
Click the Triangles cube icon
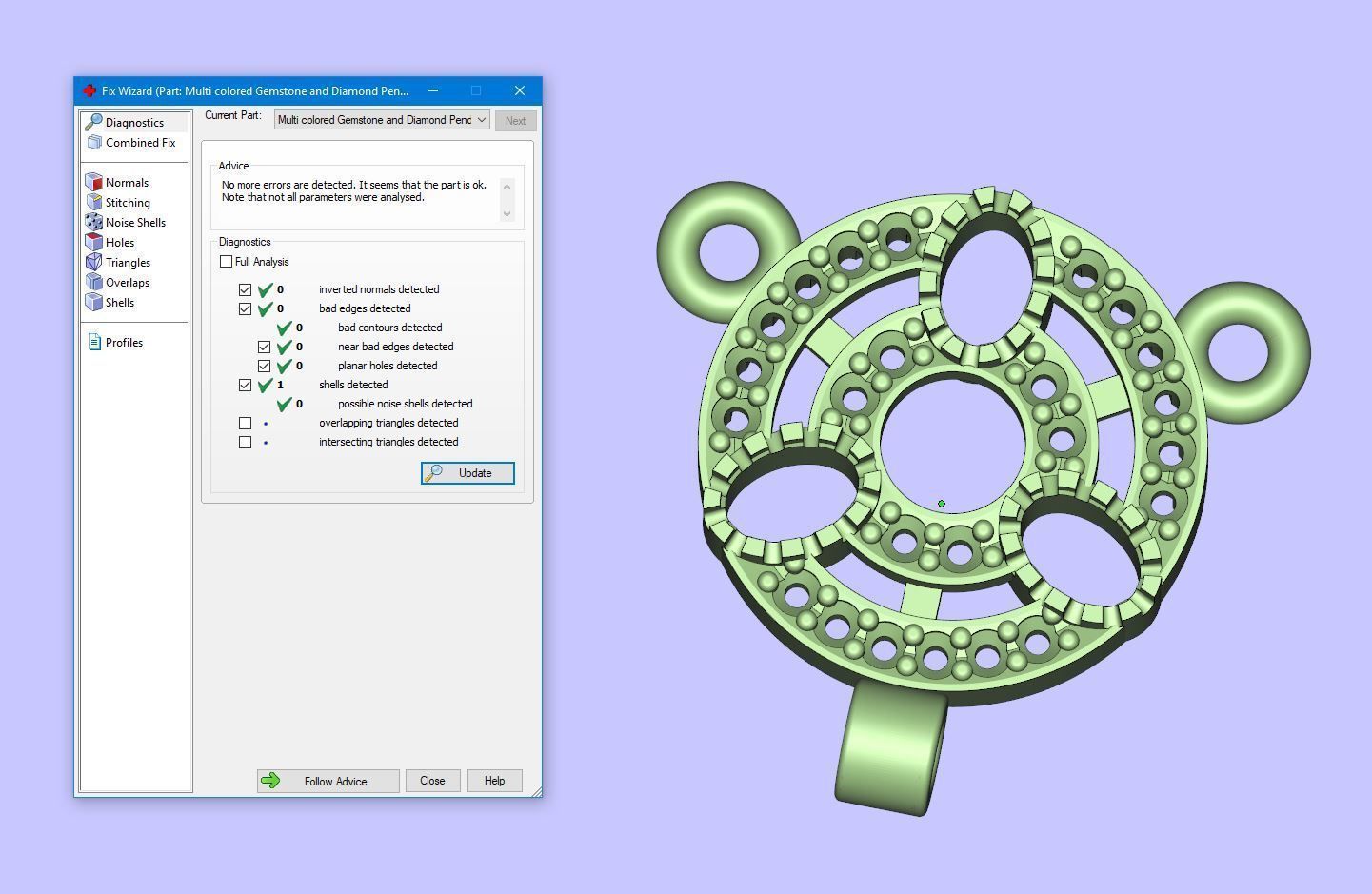(93, 262)
